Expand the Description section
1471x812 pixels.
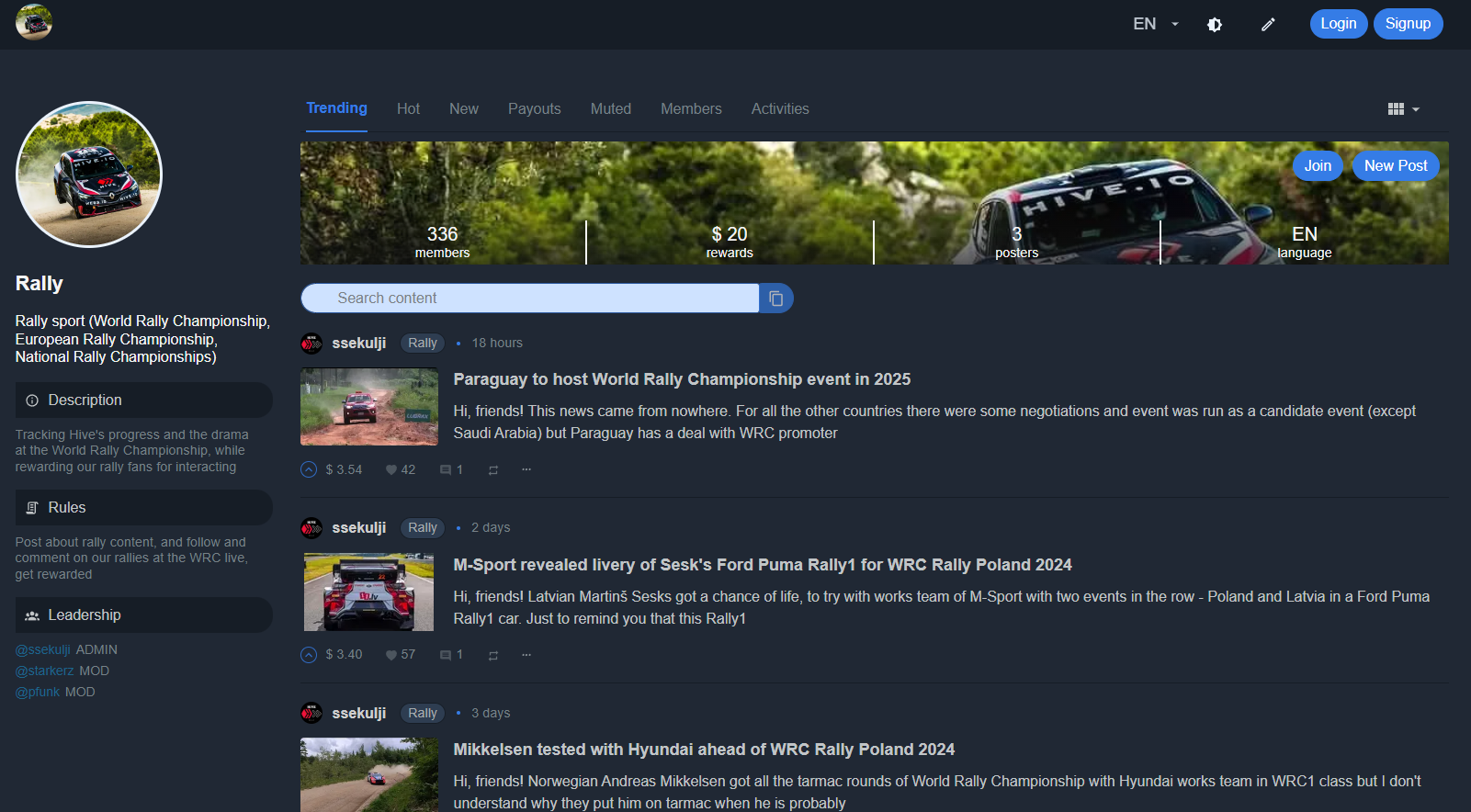click(x=144, y=400)
